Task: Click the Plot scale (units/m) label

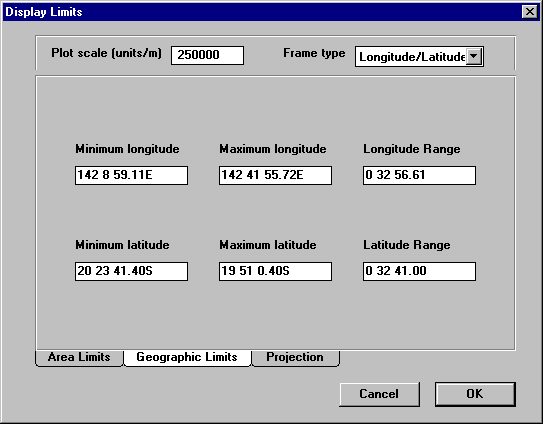Action: tap(106, 53)
